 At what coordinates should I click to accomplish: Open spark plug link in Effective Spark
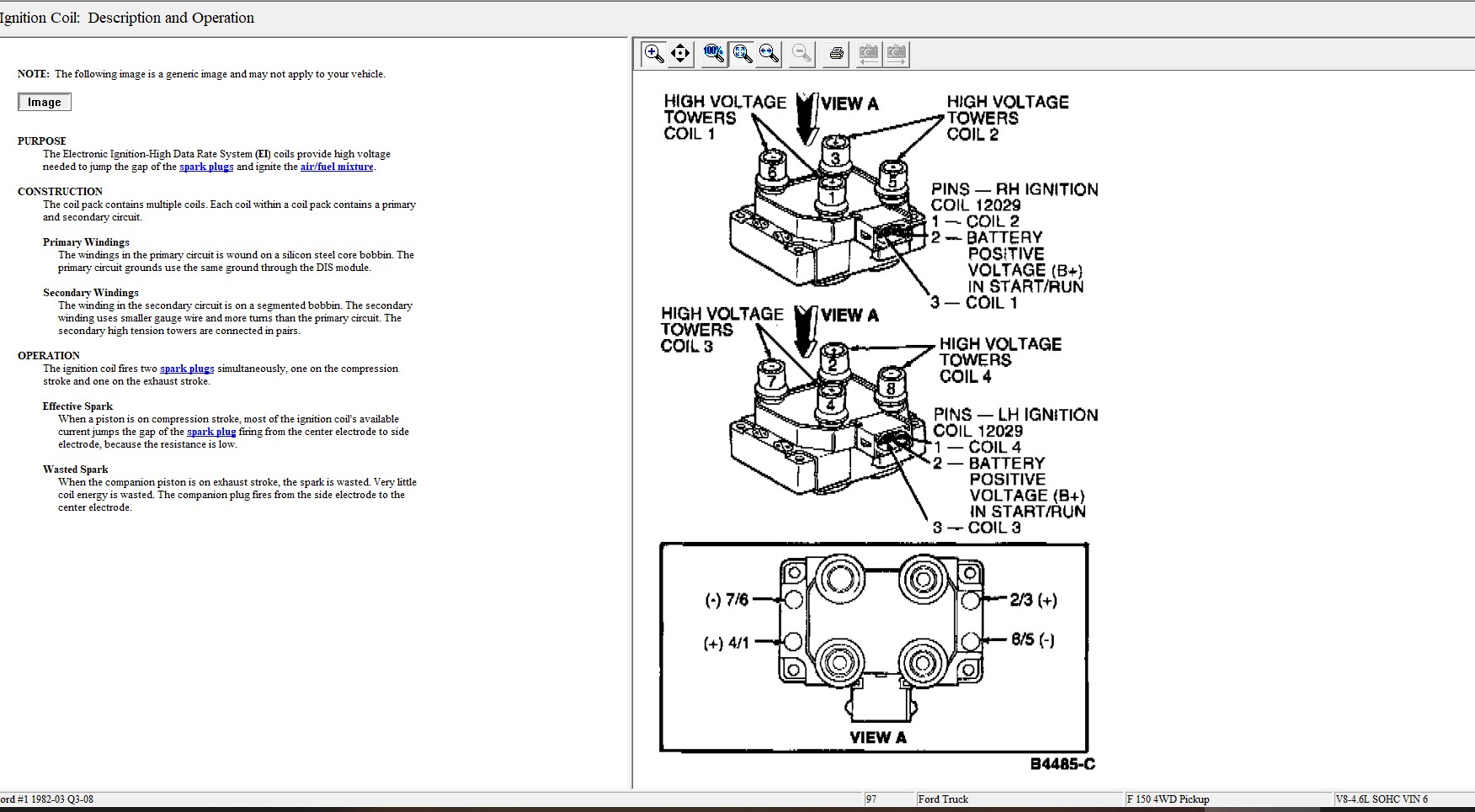(211, 432)
